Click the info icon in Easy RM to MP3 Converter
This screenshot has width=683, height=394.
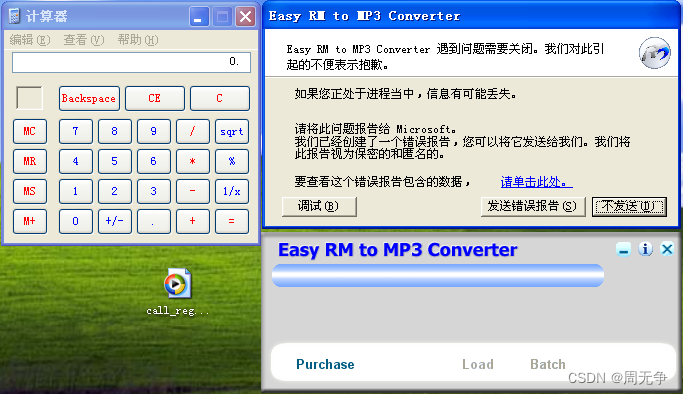(645, 249)
